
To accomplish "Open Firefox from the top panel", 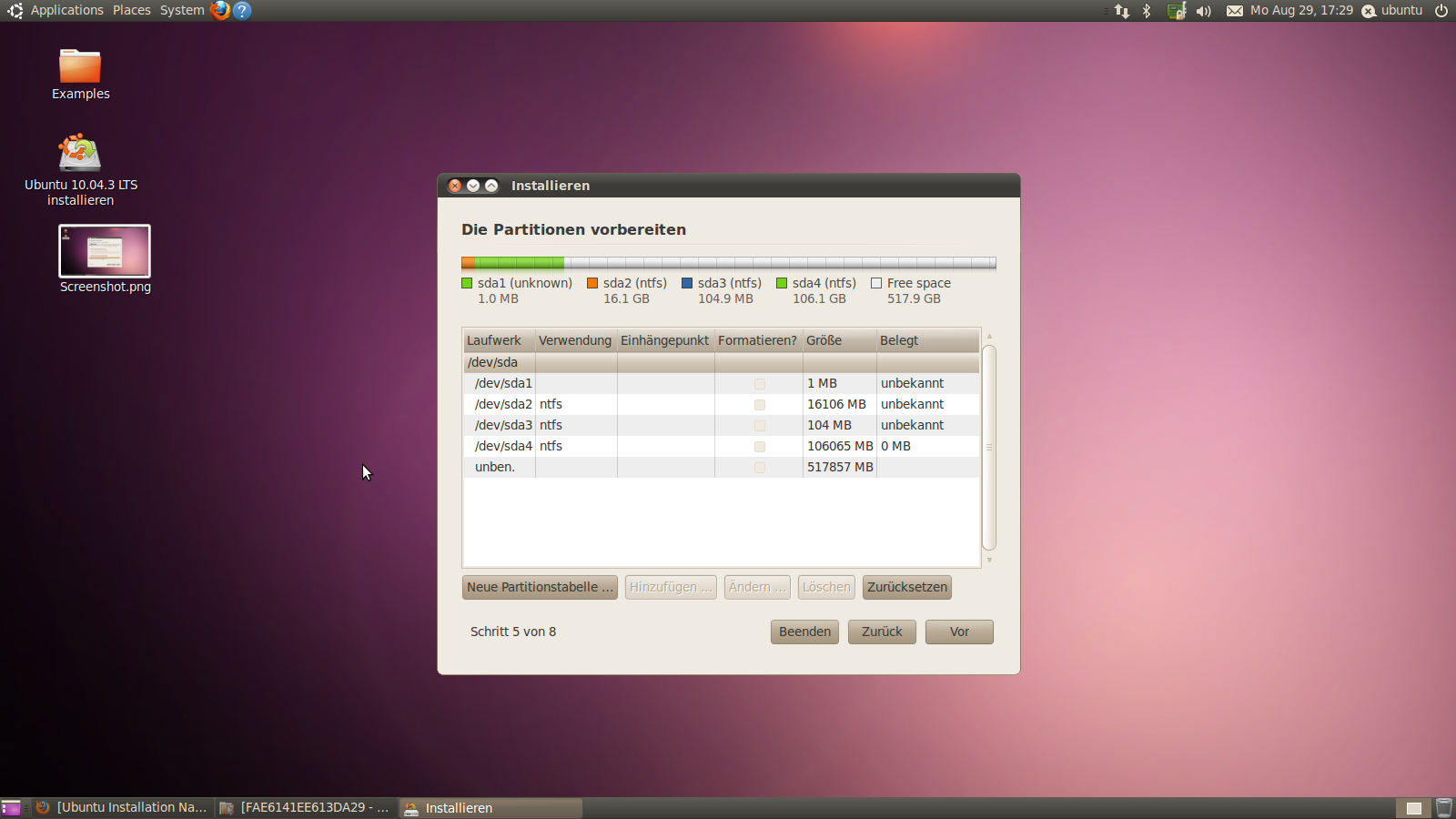I will point(219,10).
